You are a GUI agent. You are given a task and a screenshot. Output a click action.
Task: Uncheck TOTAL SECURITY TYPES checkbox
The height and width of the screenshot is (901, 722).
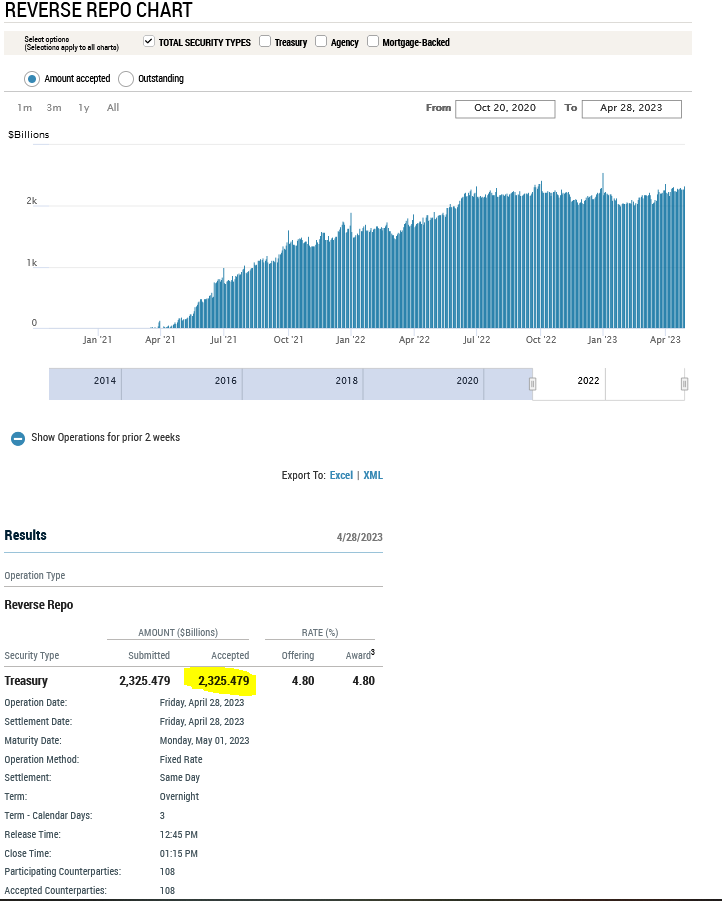click(149, 41)
